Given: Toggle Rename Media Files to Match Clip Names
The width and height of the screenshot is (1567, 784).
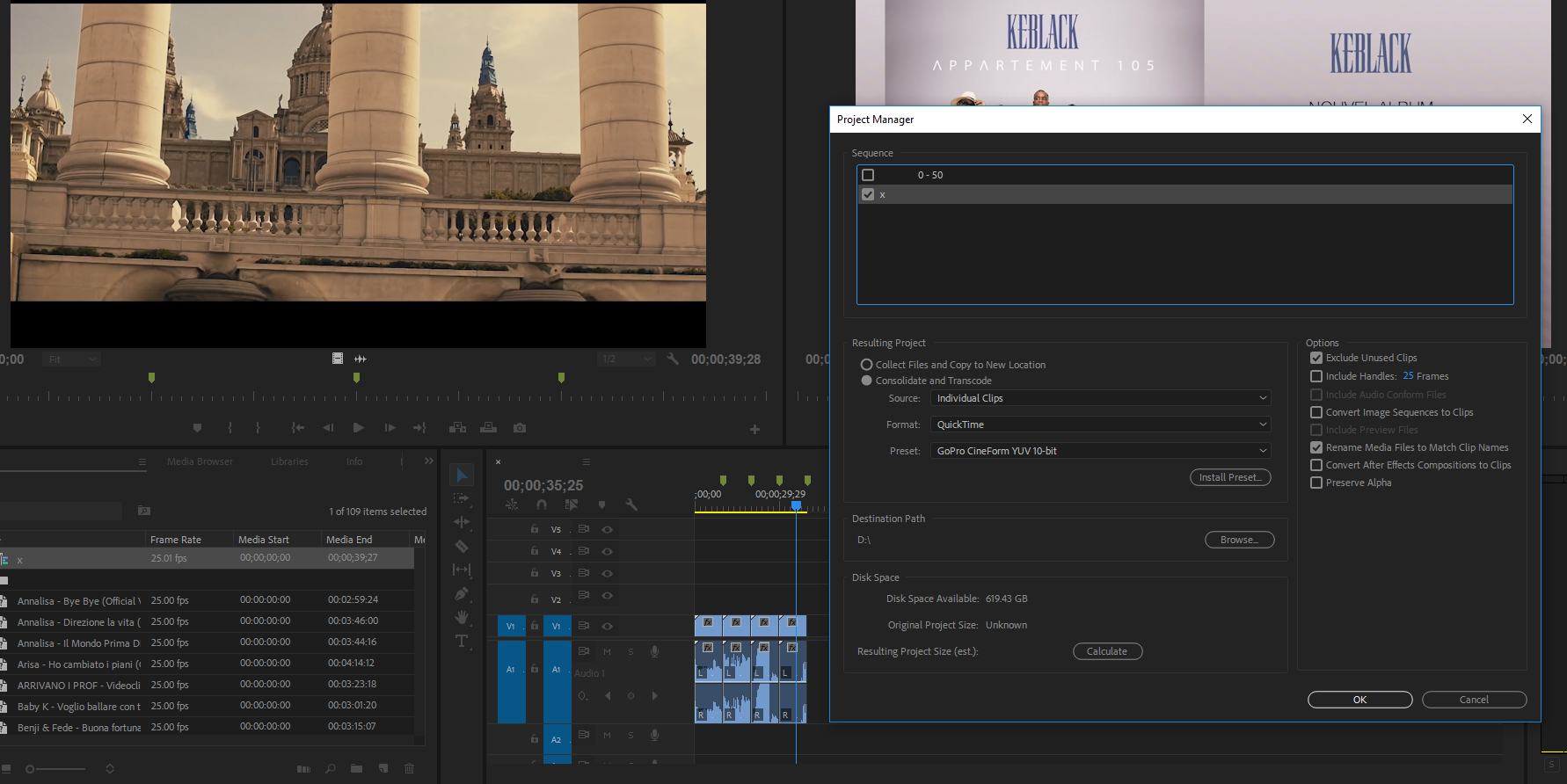Looking at the screenshot, I should click(1316, 447).
